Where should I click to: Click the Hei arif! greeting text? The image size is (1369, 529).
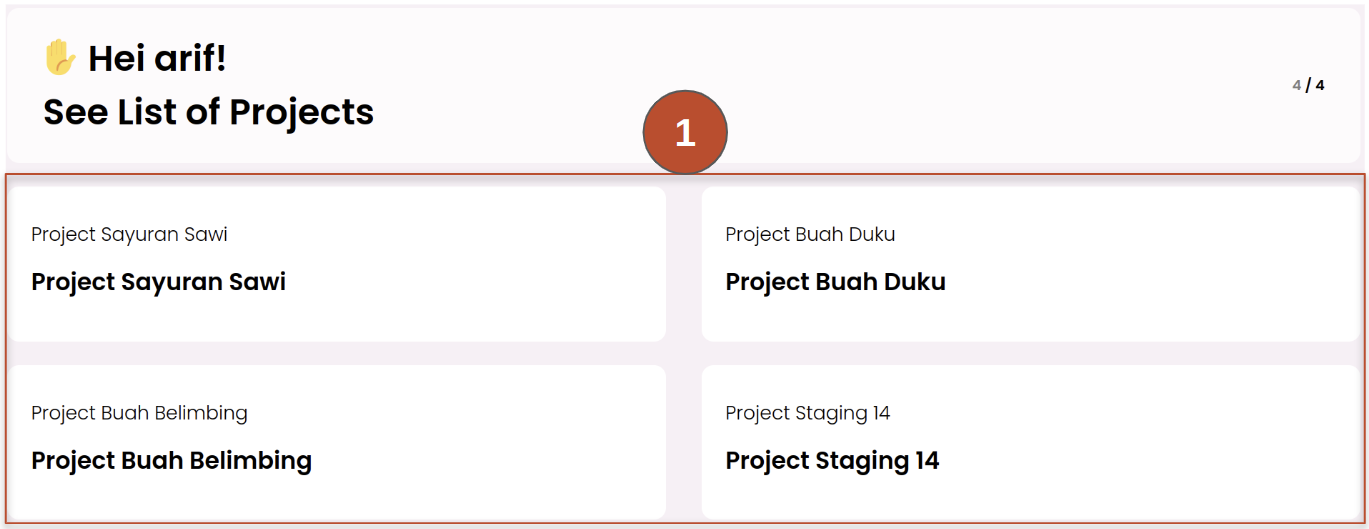tap(157, 59)
